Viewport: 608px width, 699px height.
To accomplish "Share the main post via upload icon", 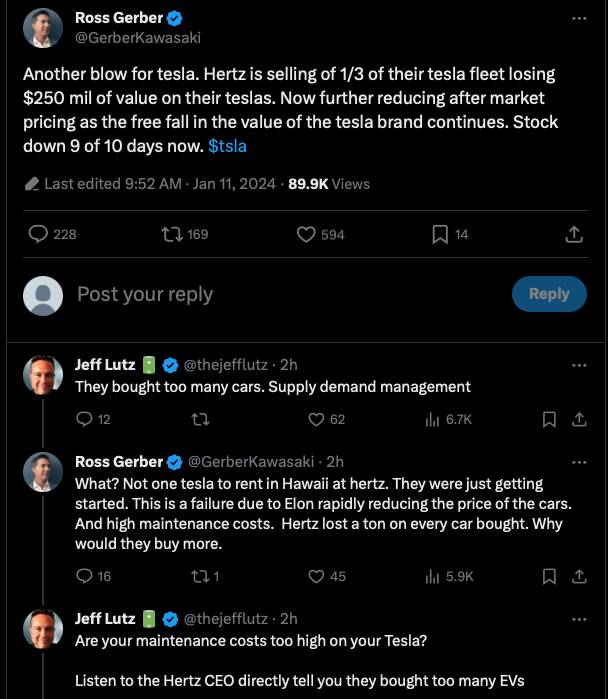I will pos(574,234).
